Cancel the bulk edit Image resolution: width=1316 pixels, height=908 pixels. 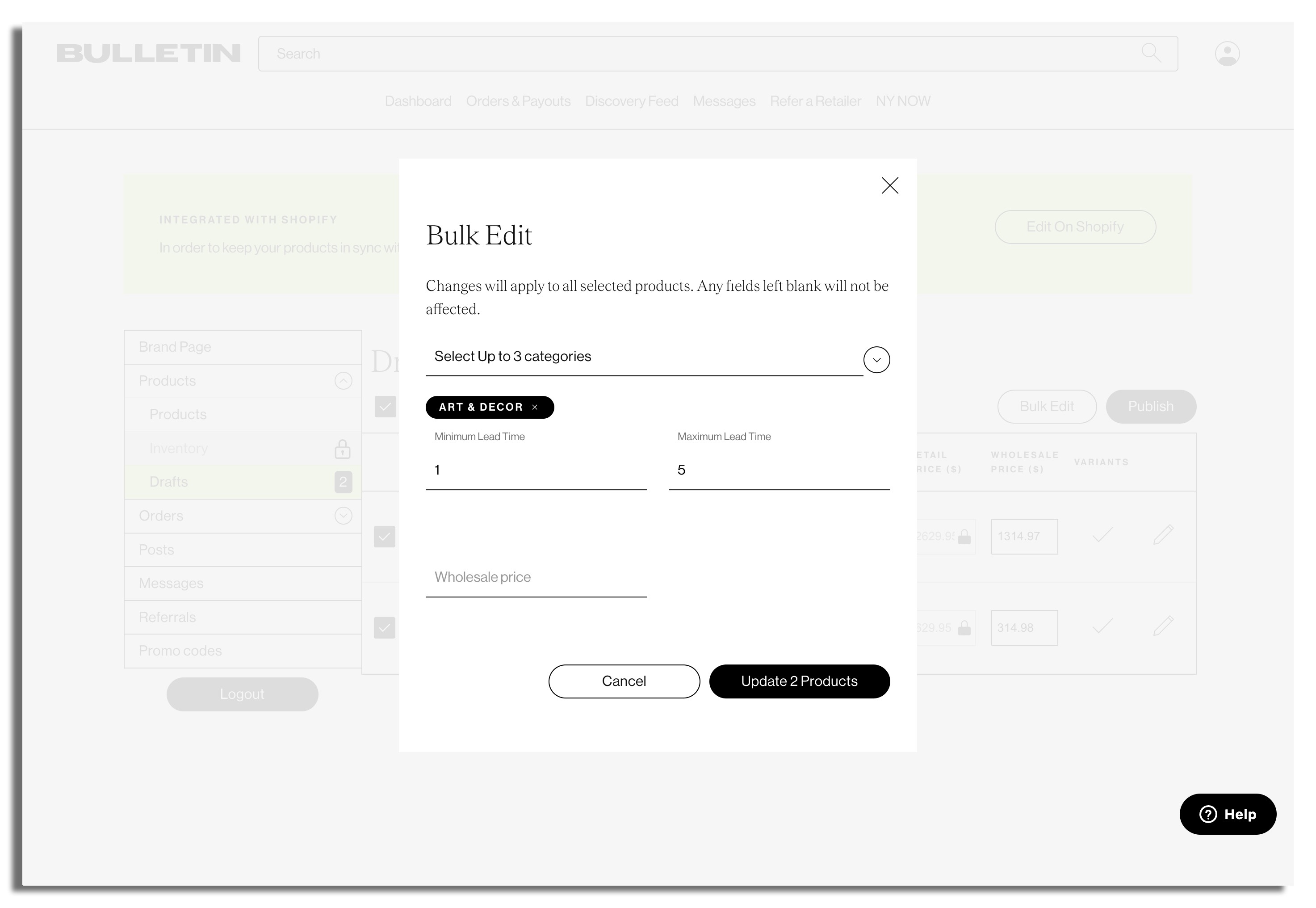pyautogui.click(x=624, y=681)
